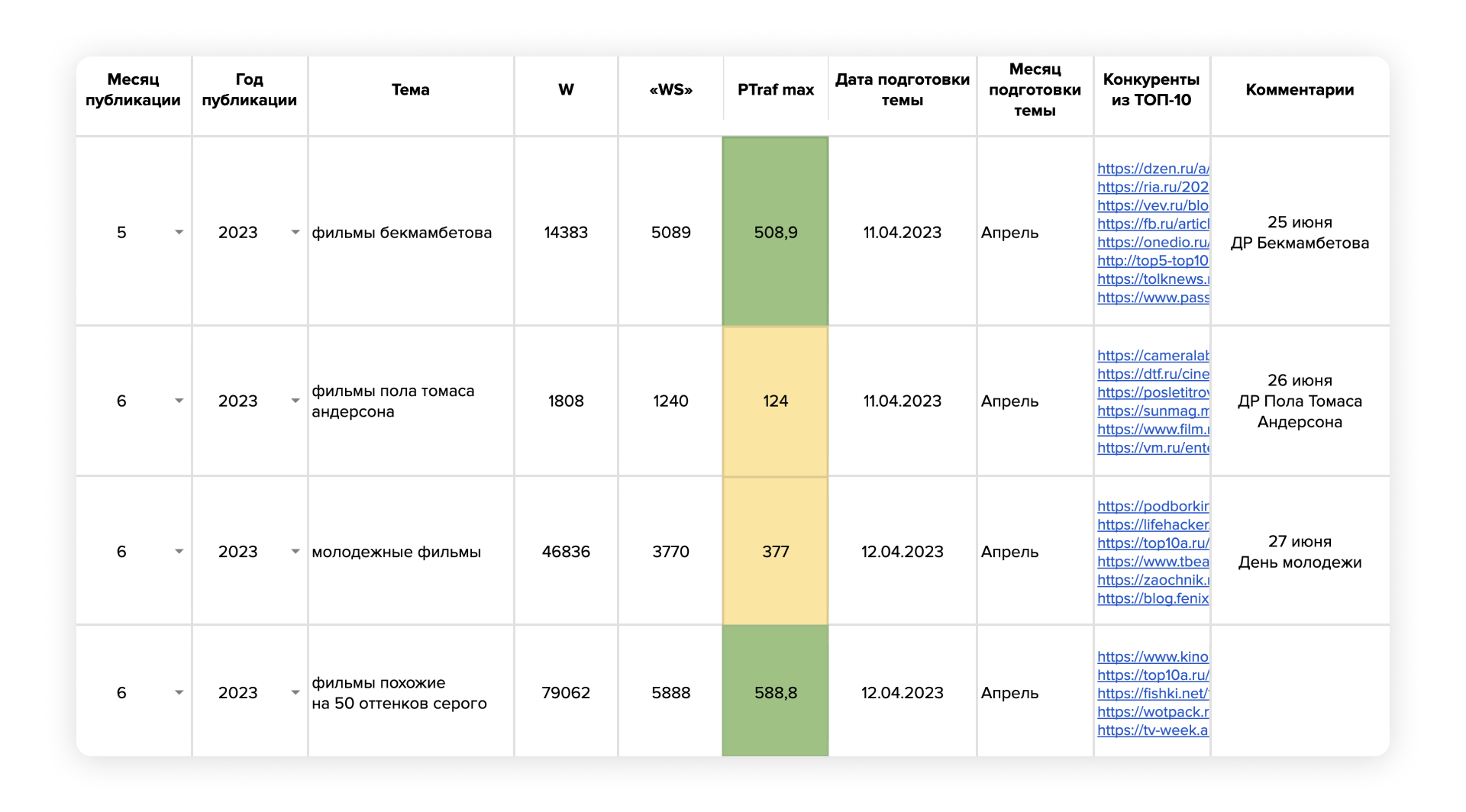Select the date cell 11.04.2023 for Бекмамбетова
The height and width of the screenshot is (812, 1466).
(902, 232)
